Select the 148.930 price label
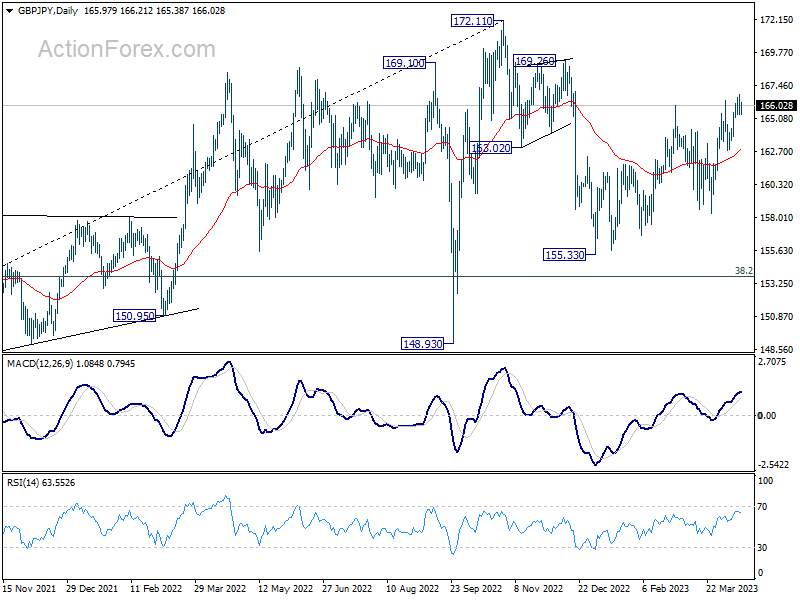800x600 pixels. pos(422,344)
